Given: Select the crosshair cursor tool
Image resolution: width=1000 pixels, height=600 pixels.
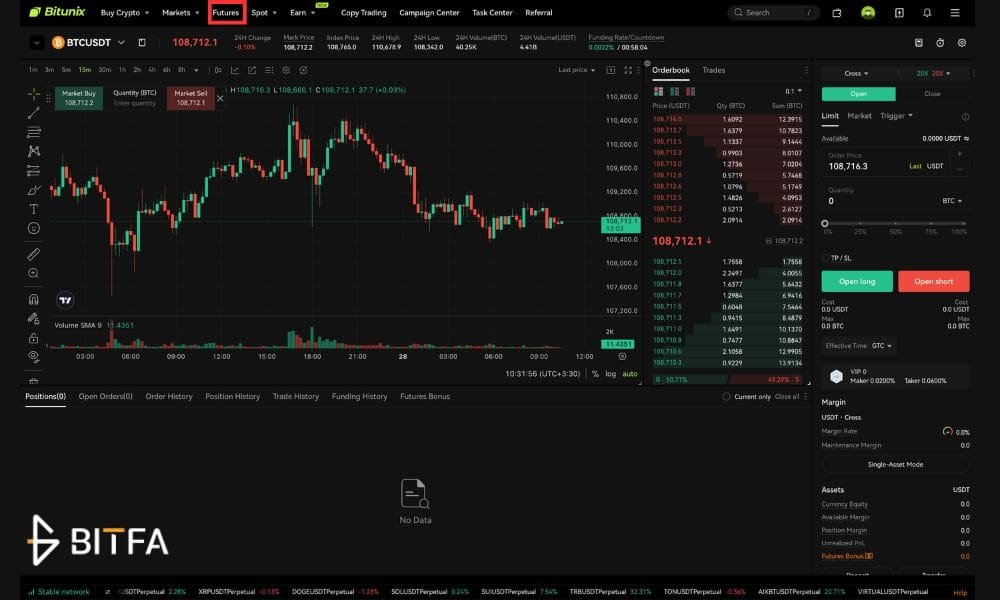Looking at the screenshot, I should point(34,94).
